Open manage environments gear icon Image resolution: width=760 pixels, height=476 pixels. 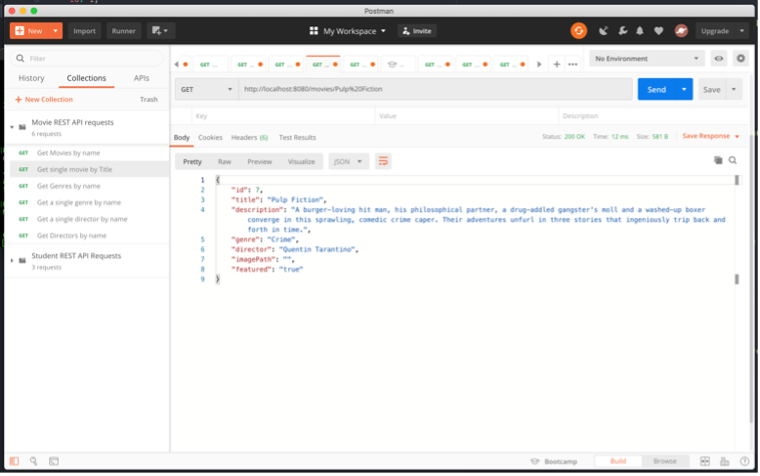point(741,59)
